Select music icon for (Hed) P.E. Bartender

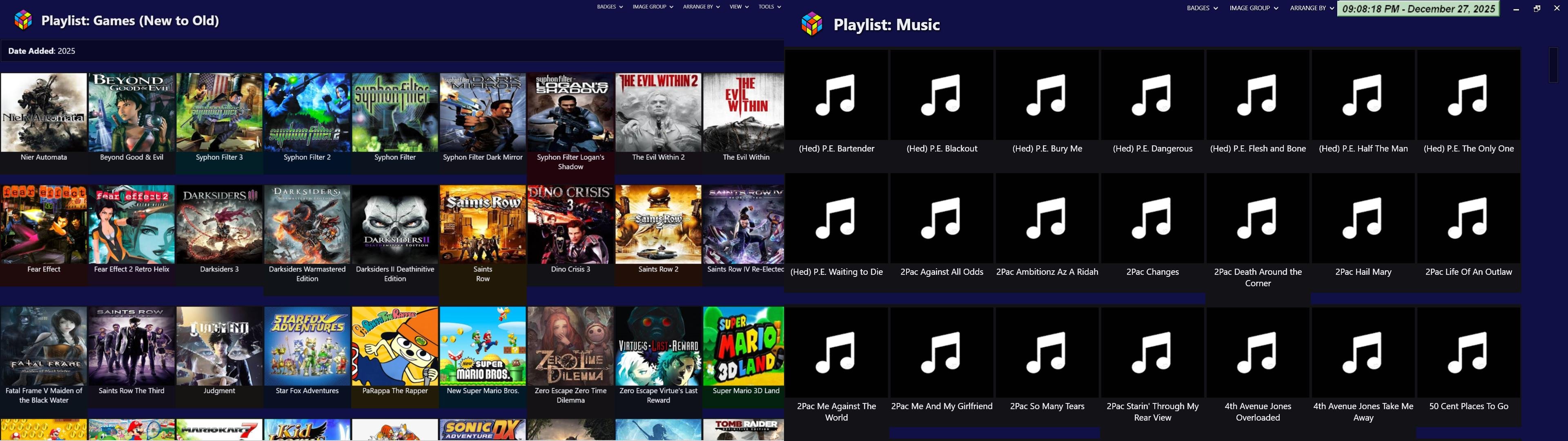point(836,94)
